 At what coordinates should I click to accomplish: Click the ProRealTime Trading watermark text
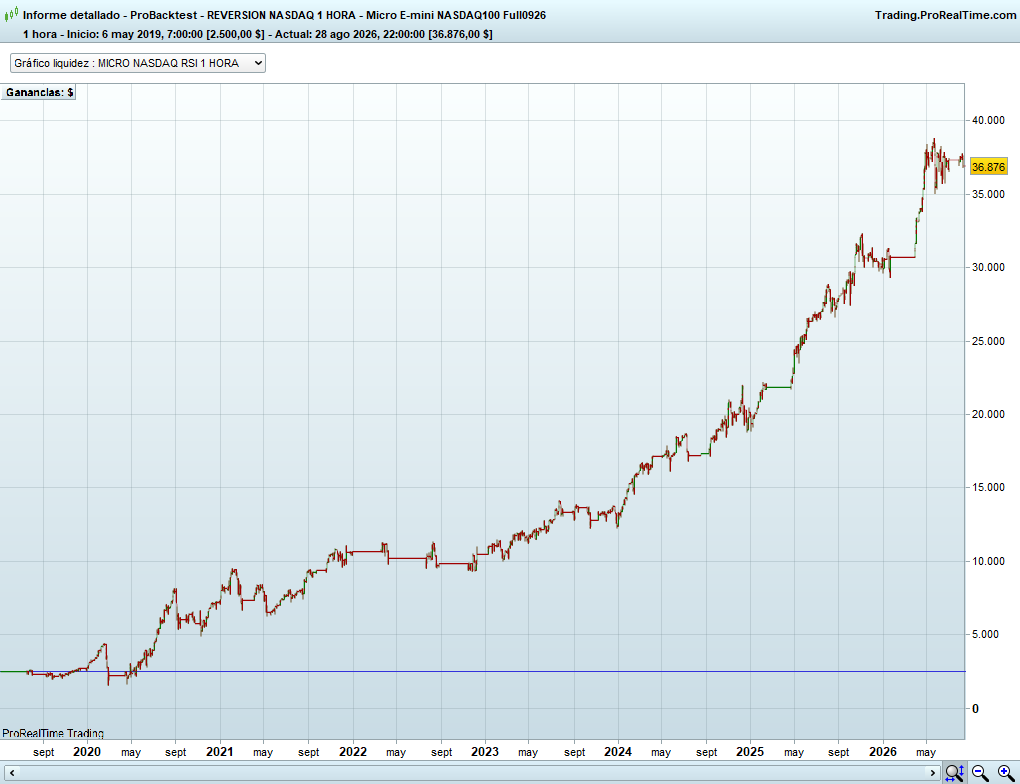[x=53, y=733]
